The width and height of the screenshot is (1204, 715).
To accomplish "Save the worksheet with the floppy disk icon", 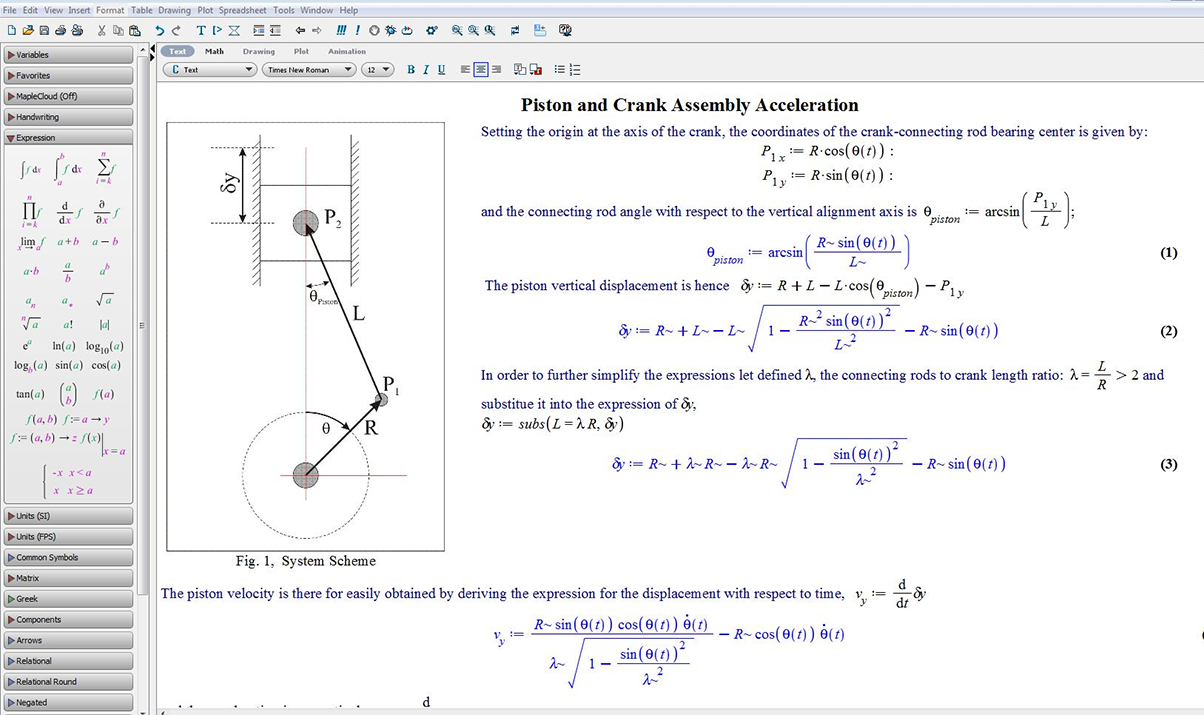I will [45, 31].
